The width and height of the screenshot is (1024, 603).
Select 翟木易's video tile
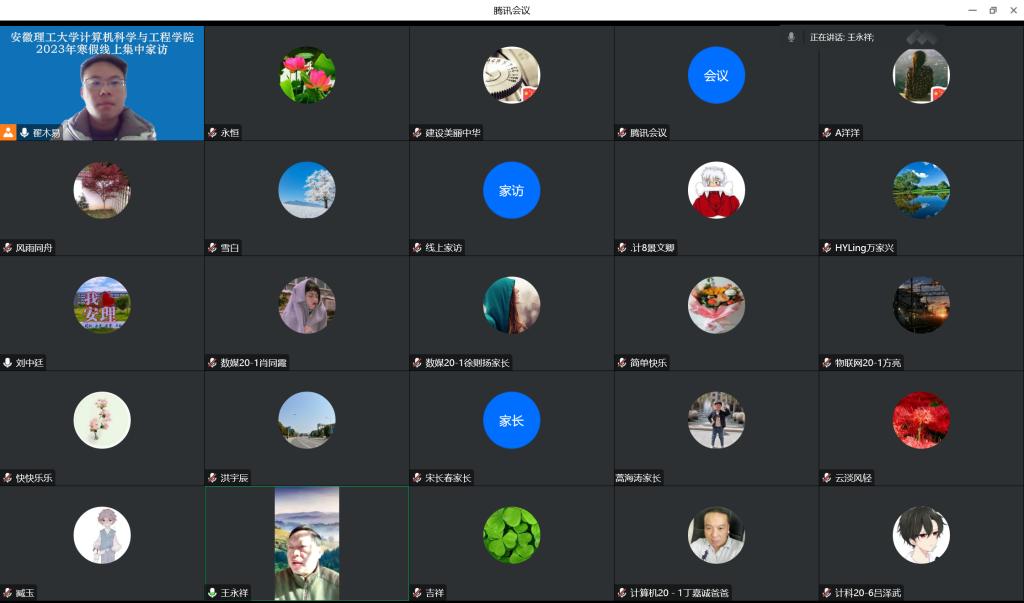click(102, 83)
